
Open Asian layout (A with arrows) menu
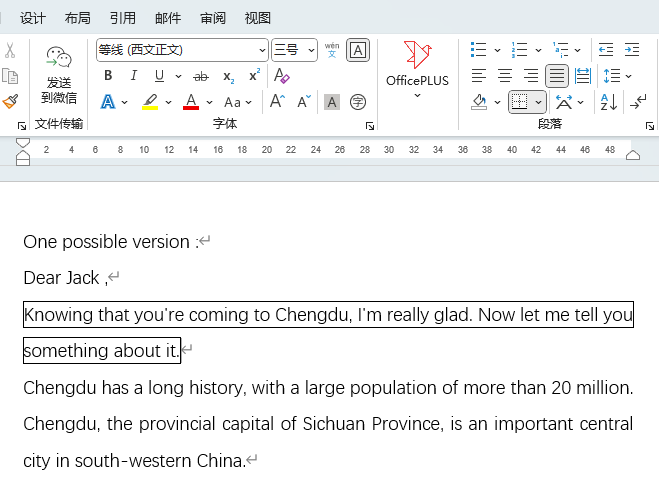pos(569,102)
